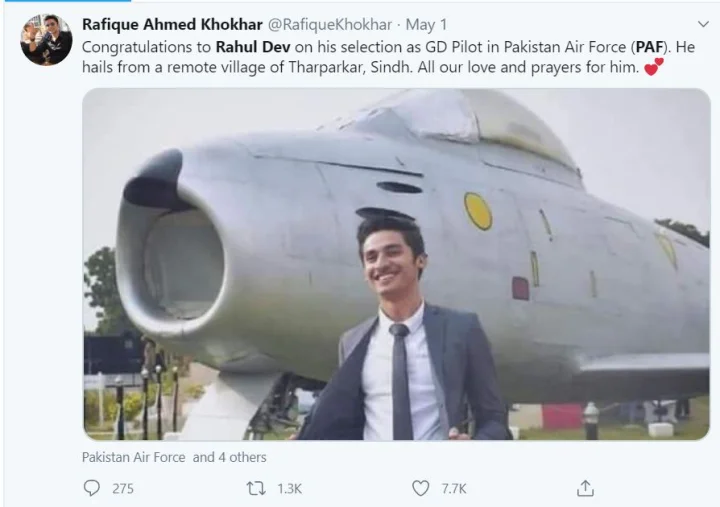Click the 275 replies count
The height and width of the screenshot is (507, 720).
point(123,488)
